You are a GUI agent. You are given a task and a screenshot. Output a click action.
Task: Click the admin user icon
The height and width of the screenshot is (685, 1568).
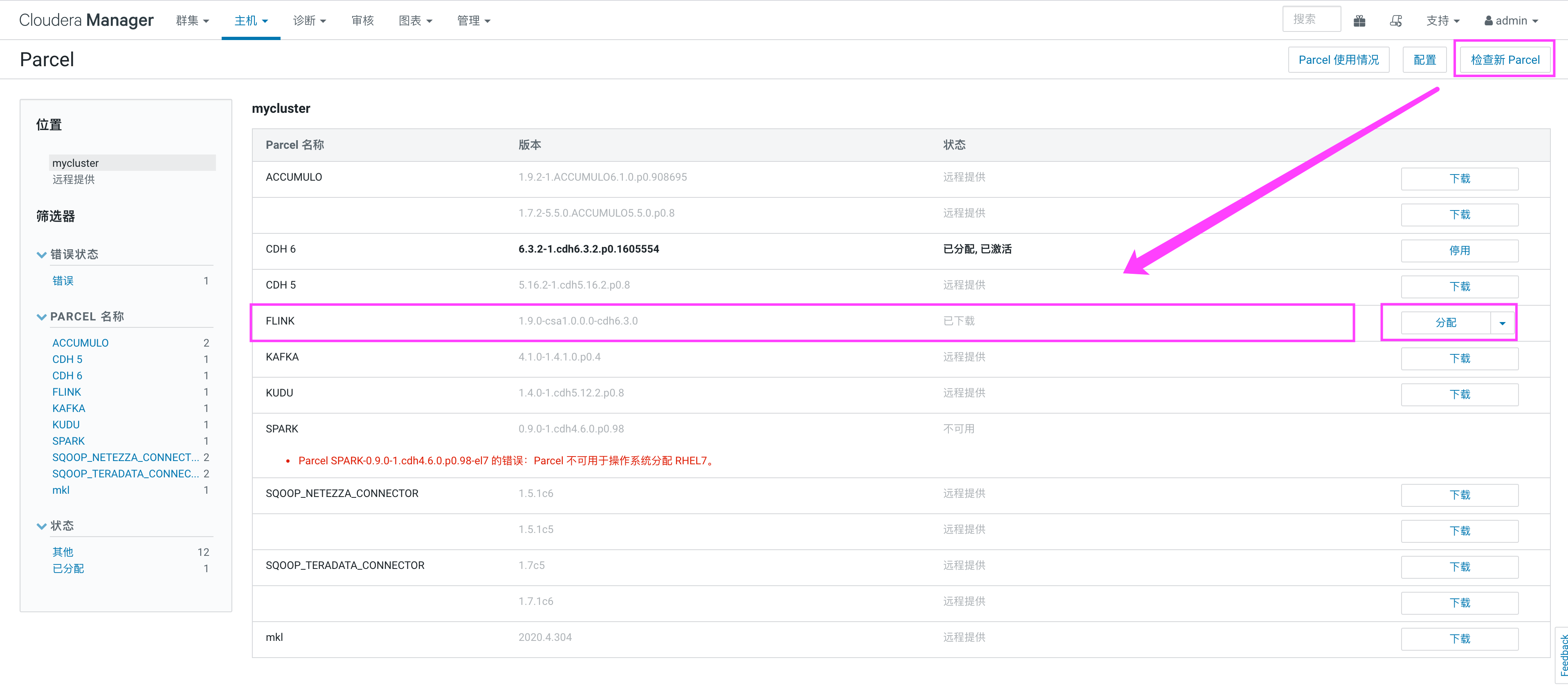[1488, 21]
